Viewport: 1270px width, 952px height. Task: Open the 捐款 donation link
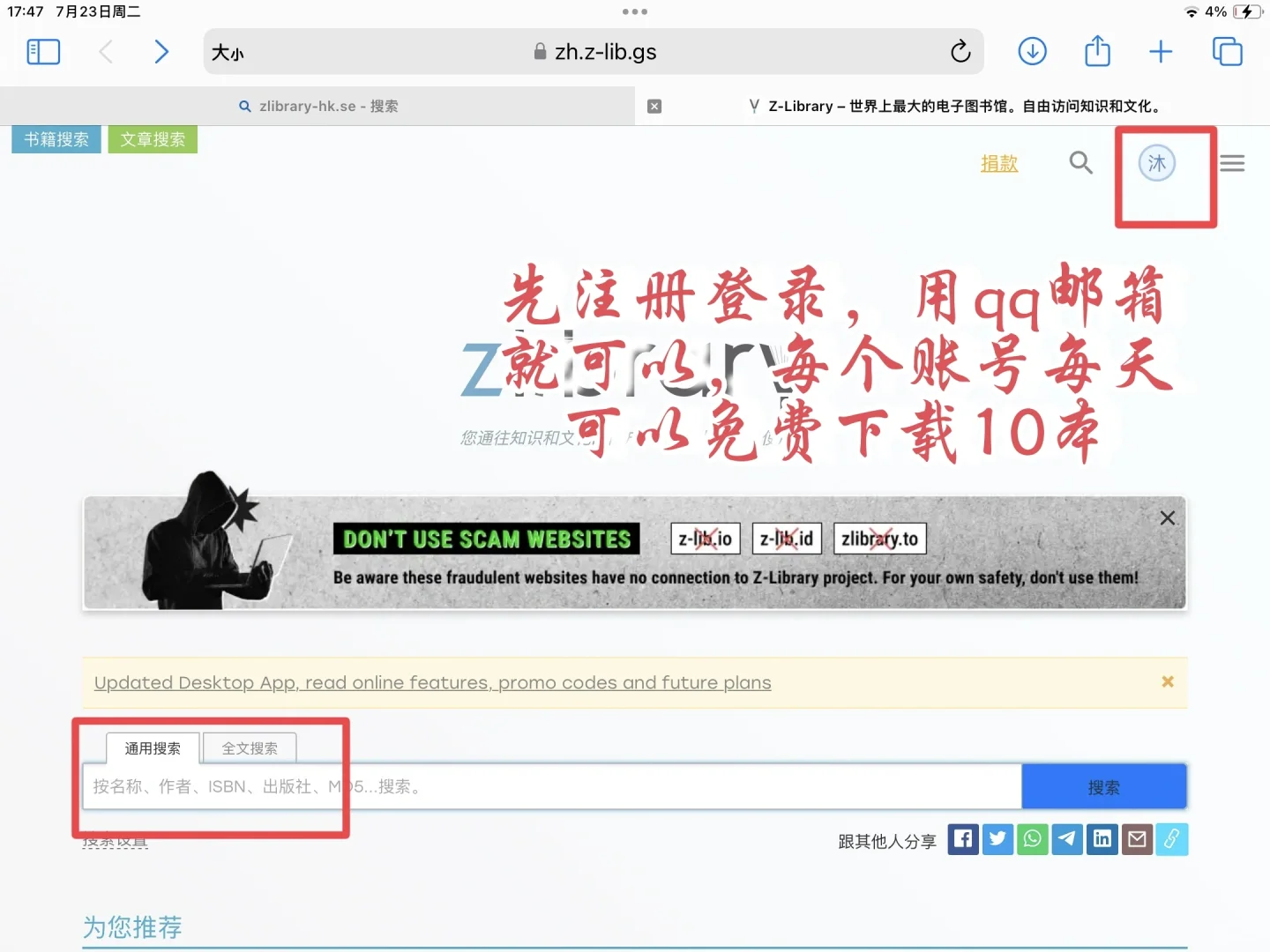(x=999, y=163)
